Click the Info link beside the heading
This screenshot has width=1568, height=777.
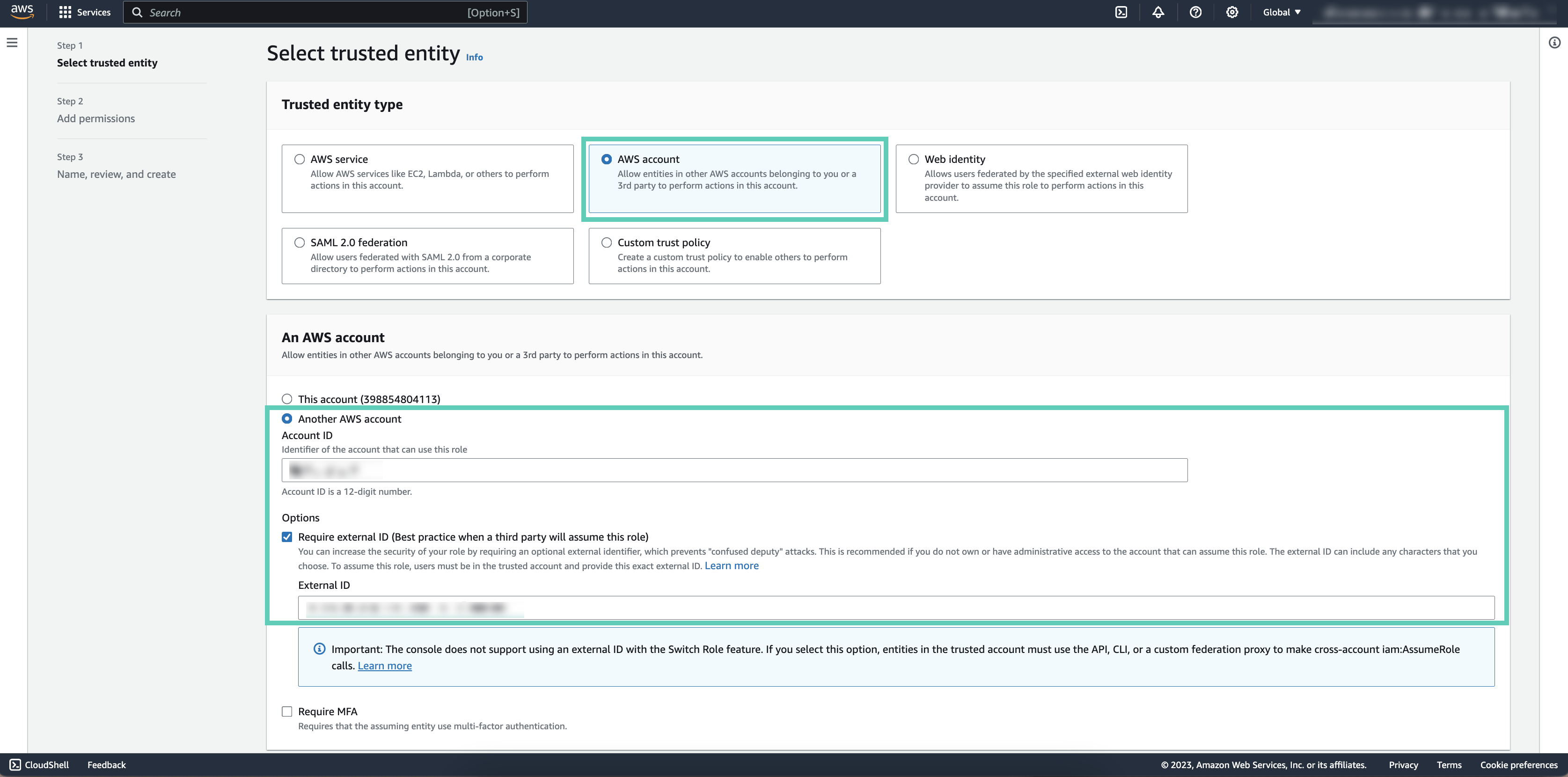(474, 57)
